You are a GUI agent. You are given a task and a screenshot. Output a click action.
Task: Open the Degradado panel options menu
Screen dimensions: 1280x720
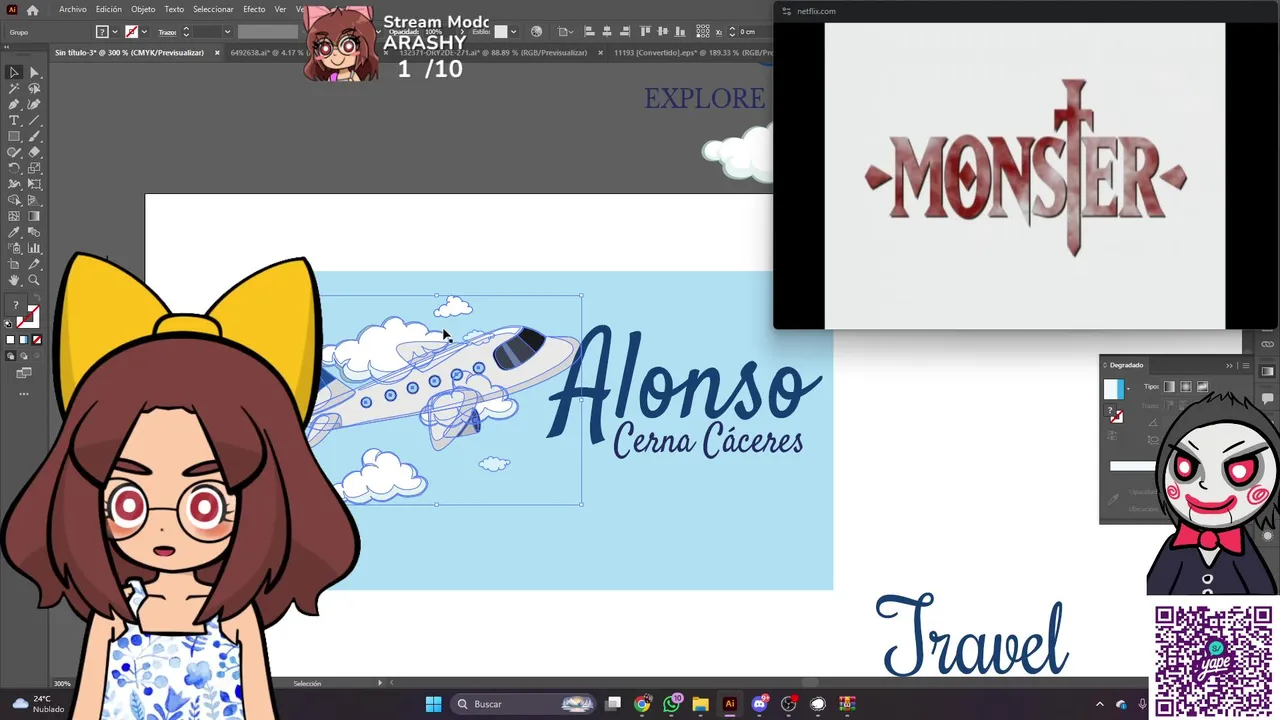(1246, 365)
